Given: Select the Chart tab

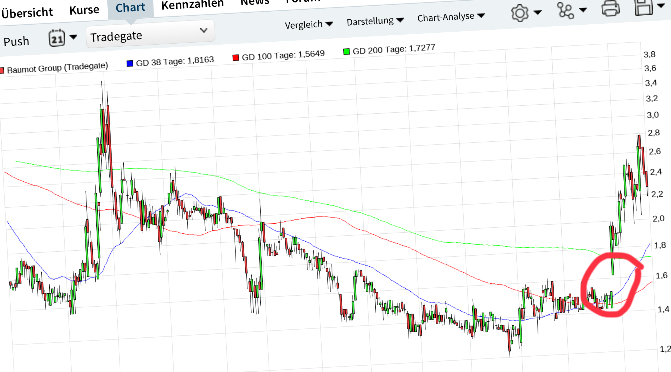Looking at the screenshot, I should coord(130,8).
